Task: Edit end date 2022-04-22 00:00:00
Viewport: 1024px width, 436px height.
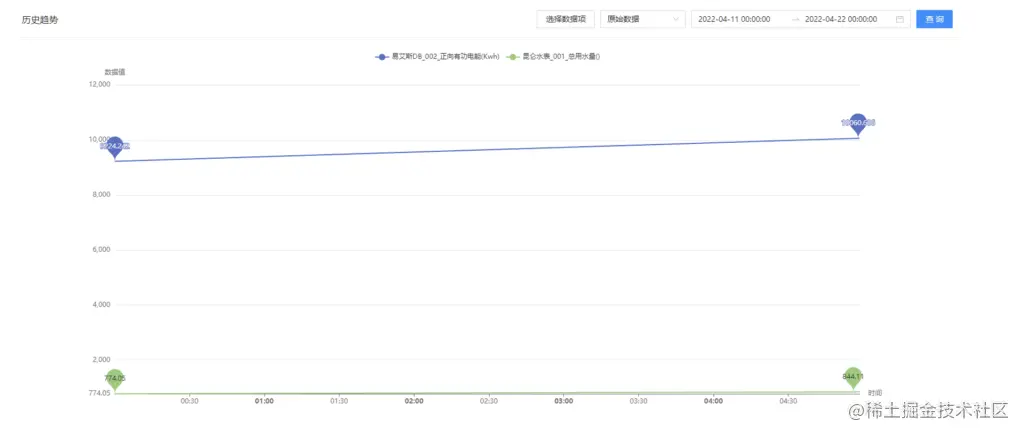Action: click(840, 20)
